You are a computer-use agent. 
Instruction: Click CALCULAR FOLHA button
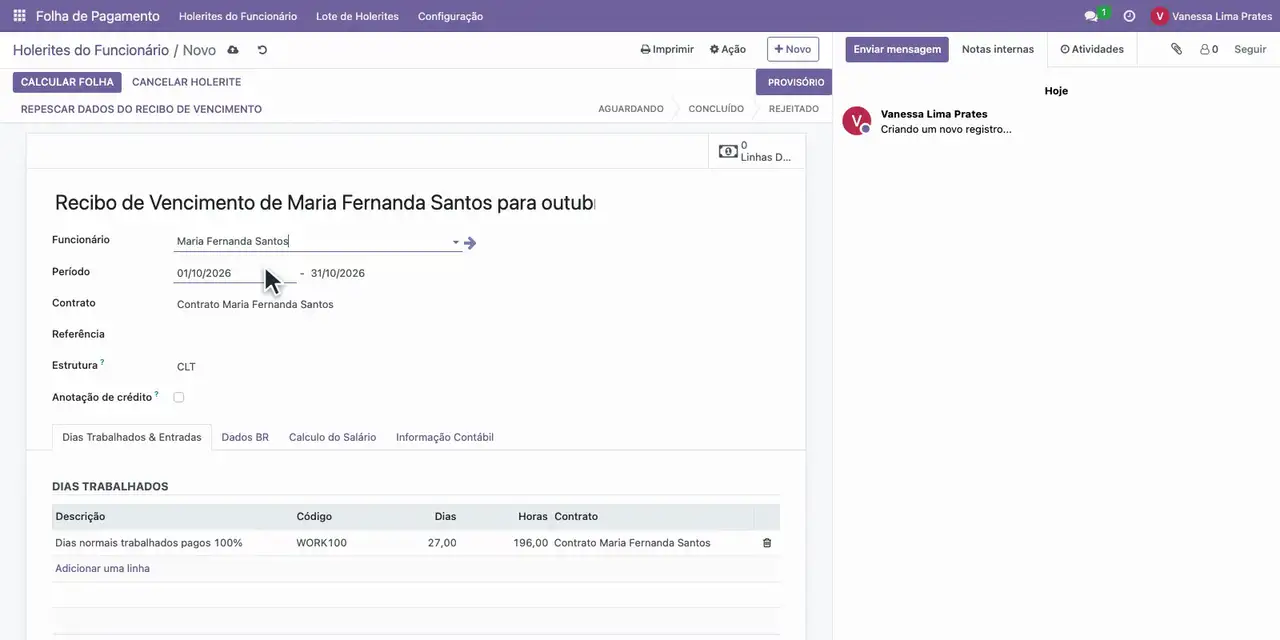(x=67, y=82)
